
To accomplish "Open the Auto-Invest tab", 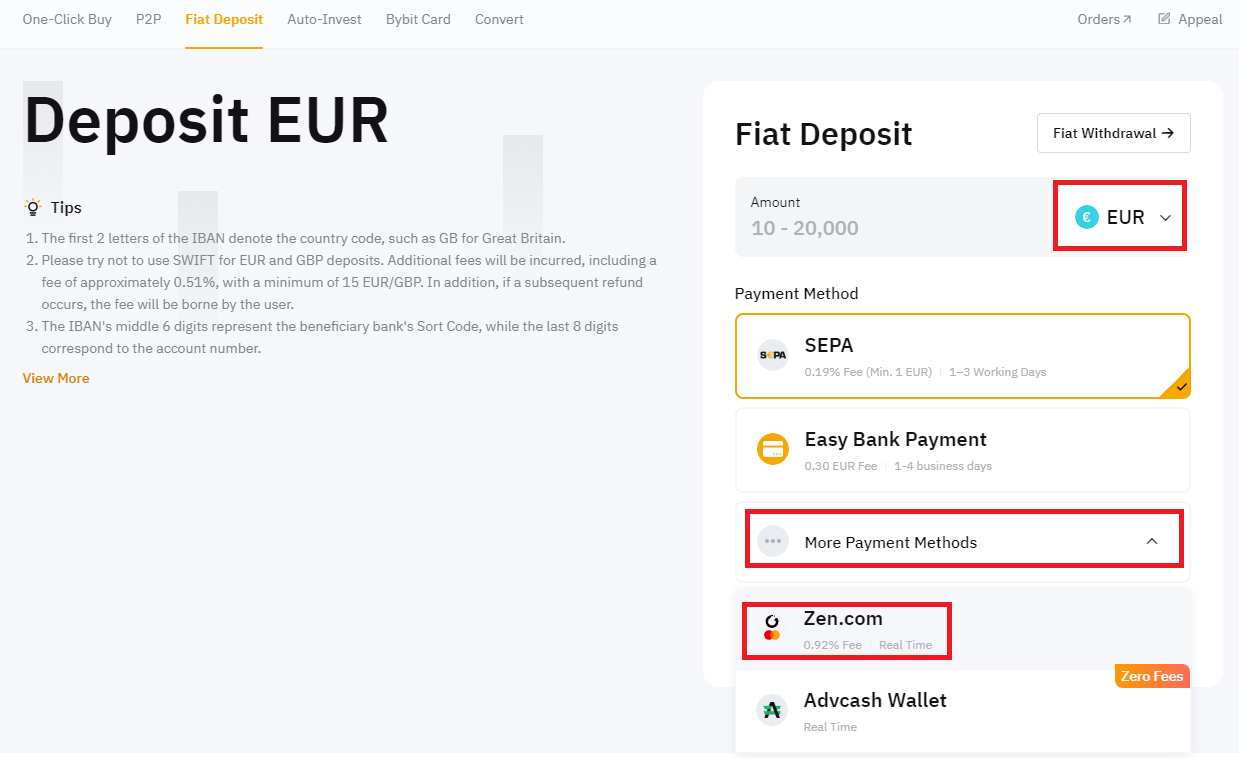I will (x=324, y=19).
